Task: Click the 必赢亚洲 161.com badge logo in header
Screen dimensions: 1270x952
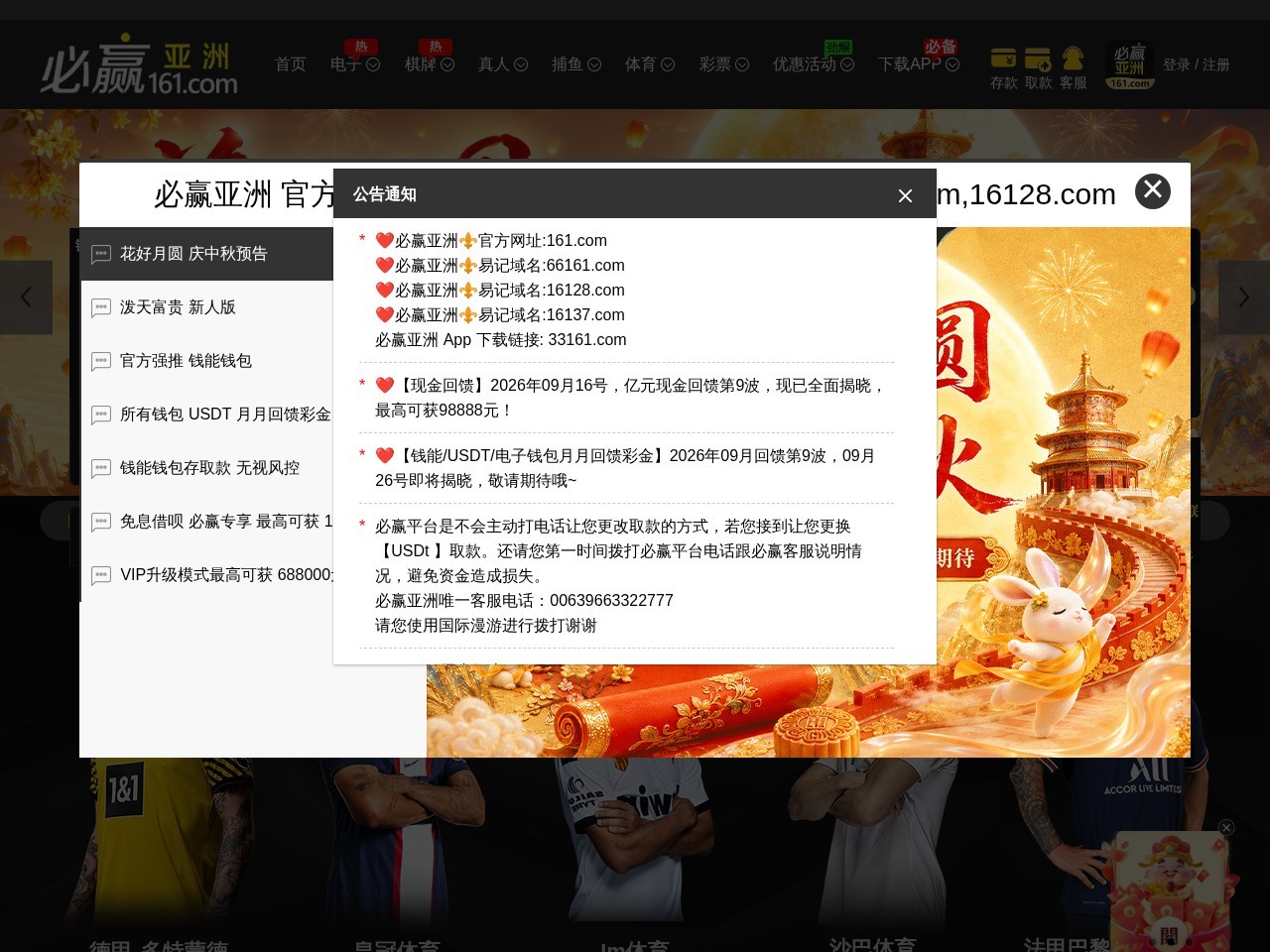Action: (1130, 65)
